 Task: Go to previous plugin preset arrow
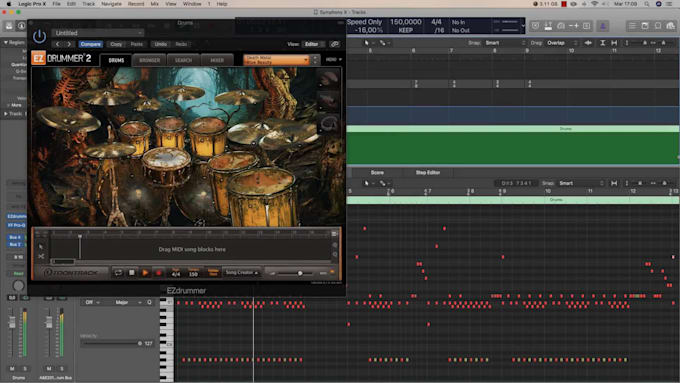pos(58,44)
